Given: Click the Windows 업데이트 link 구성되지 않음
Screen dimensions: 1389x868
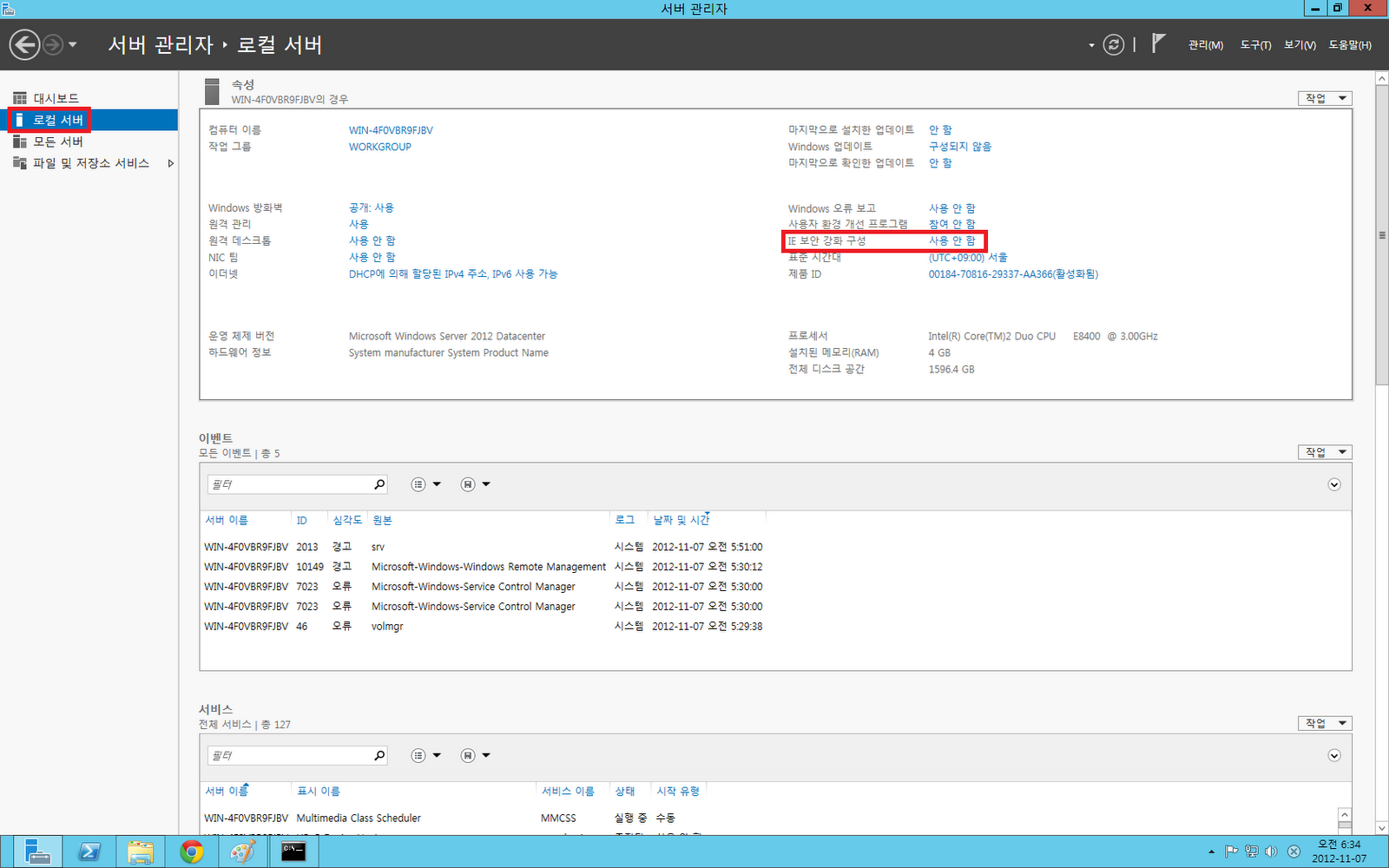Looking at the screenshot, I should click(x=960, y=147).
